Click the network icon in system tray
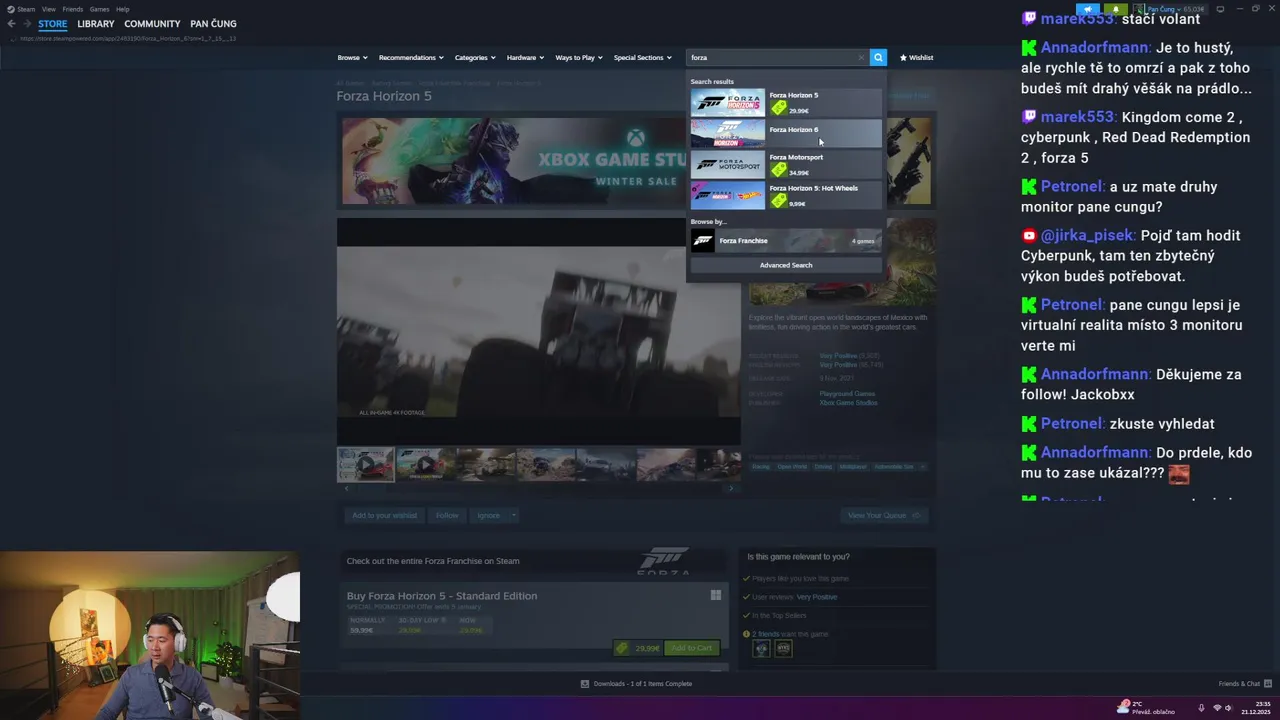 [1217, 708]
